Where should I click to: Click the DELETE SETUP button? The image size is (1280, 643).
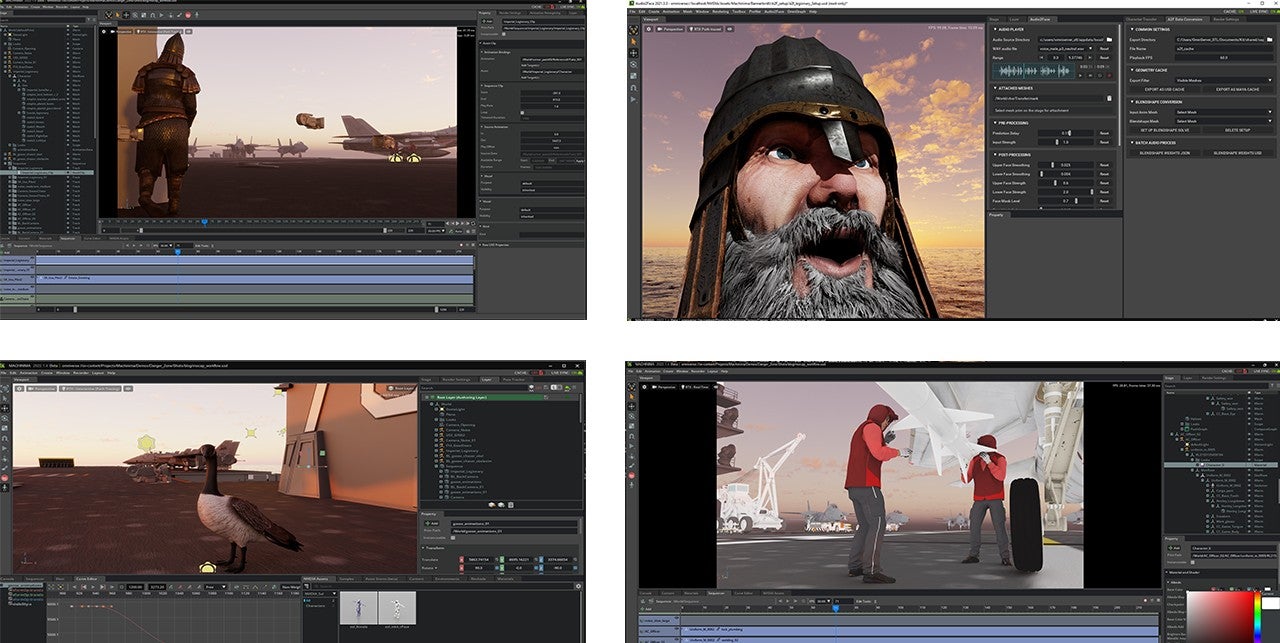(1236, 130)
